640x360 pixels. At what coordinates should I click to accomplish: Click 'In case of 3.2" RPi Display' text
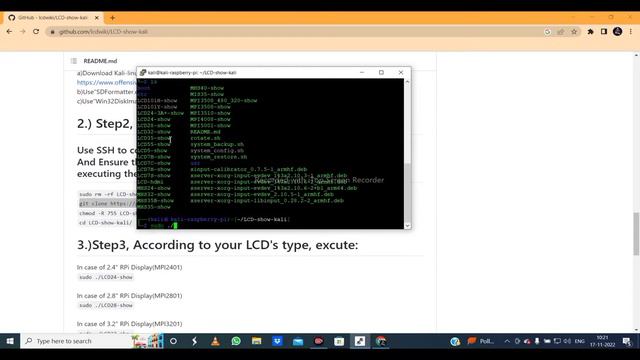129,324
